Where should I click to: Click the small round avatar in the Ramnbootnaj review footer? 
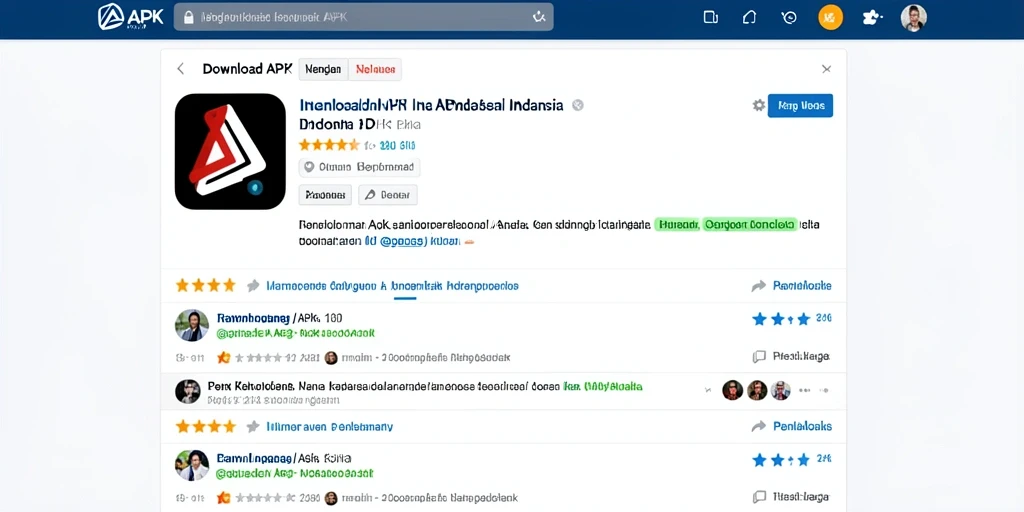(x=331, y=357)
